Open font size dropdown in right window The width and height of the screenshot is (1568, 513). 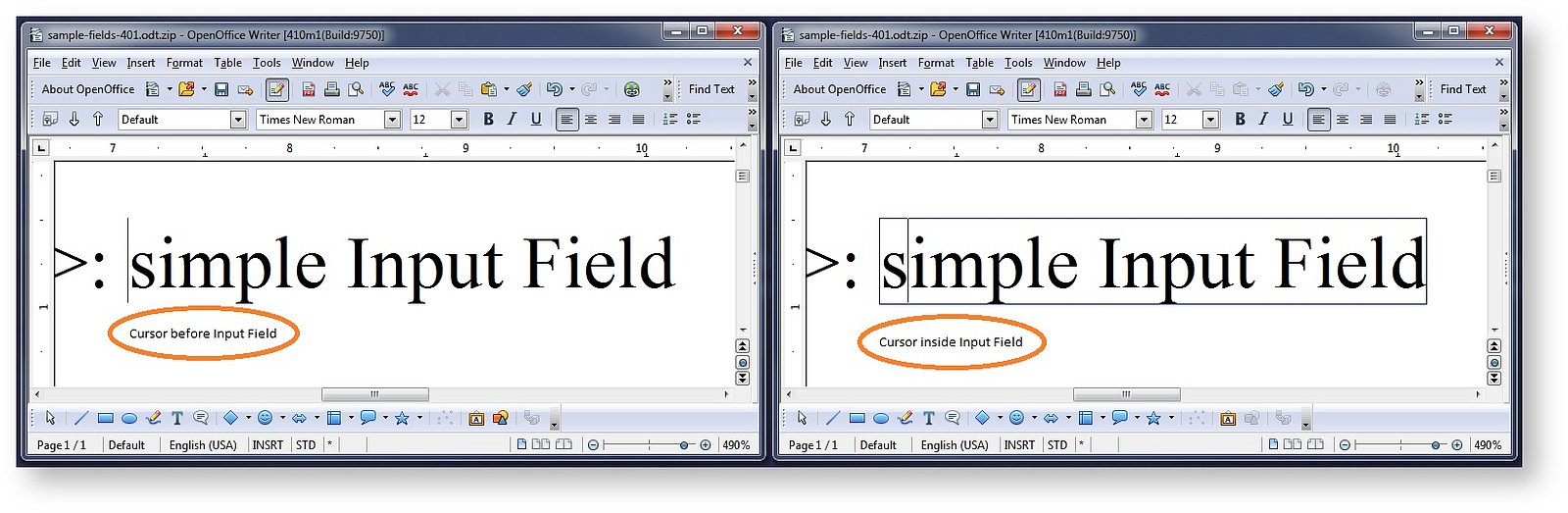[x=1210, y=120]
